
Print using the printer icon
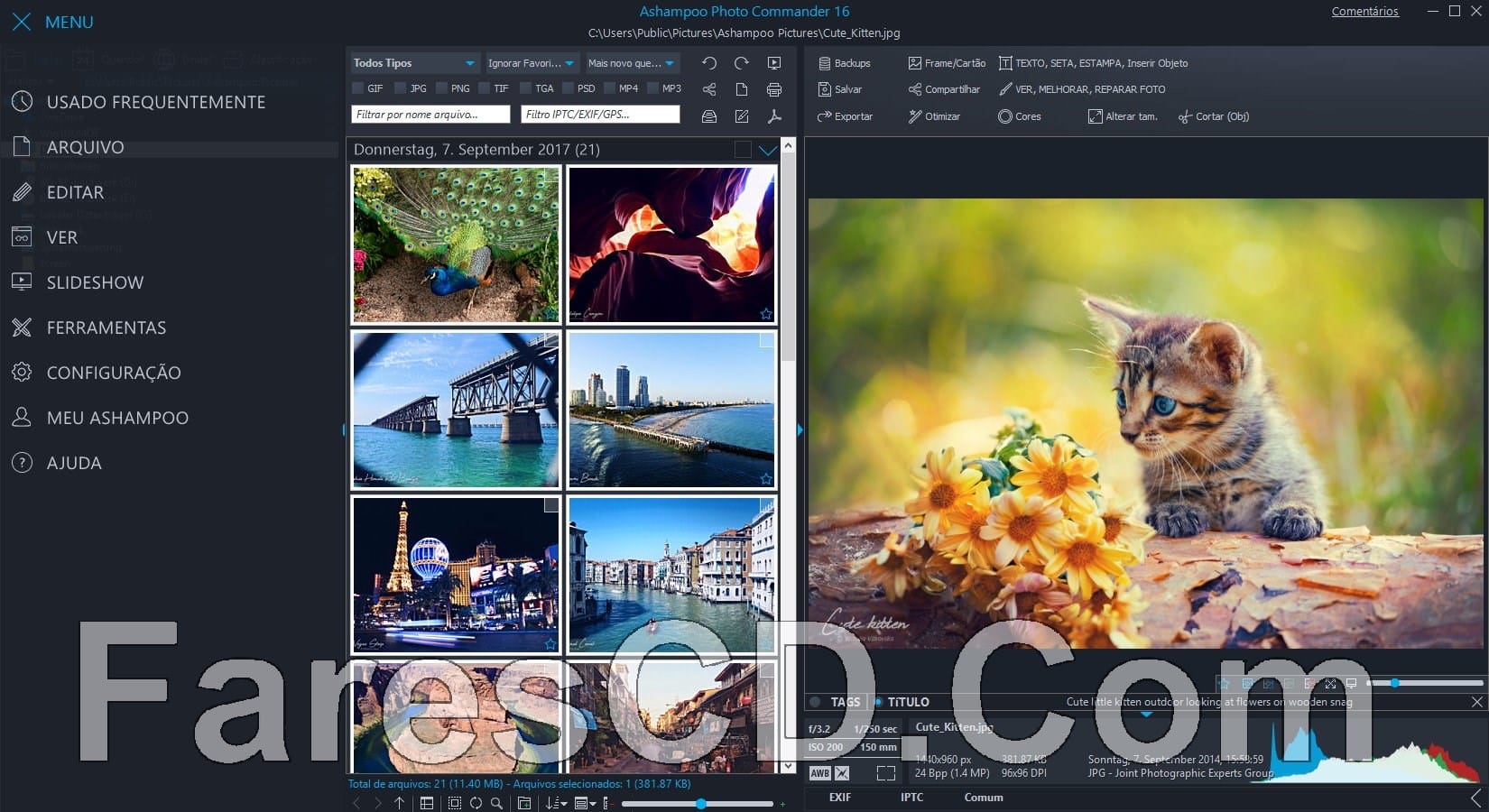tap(774, 89)
